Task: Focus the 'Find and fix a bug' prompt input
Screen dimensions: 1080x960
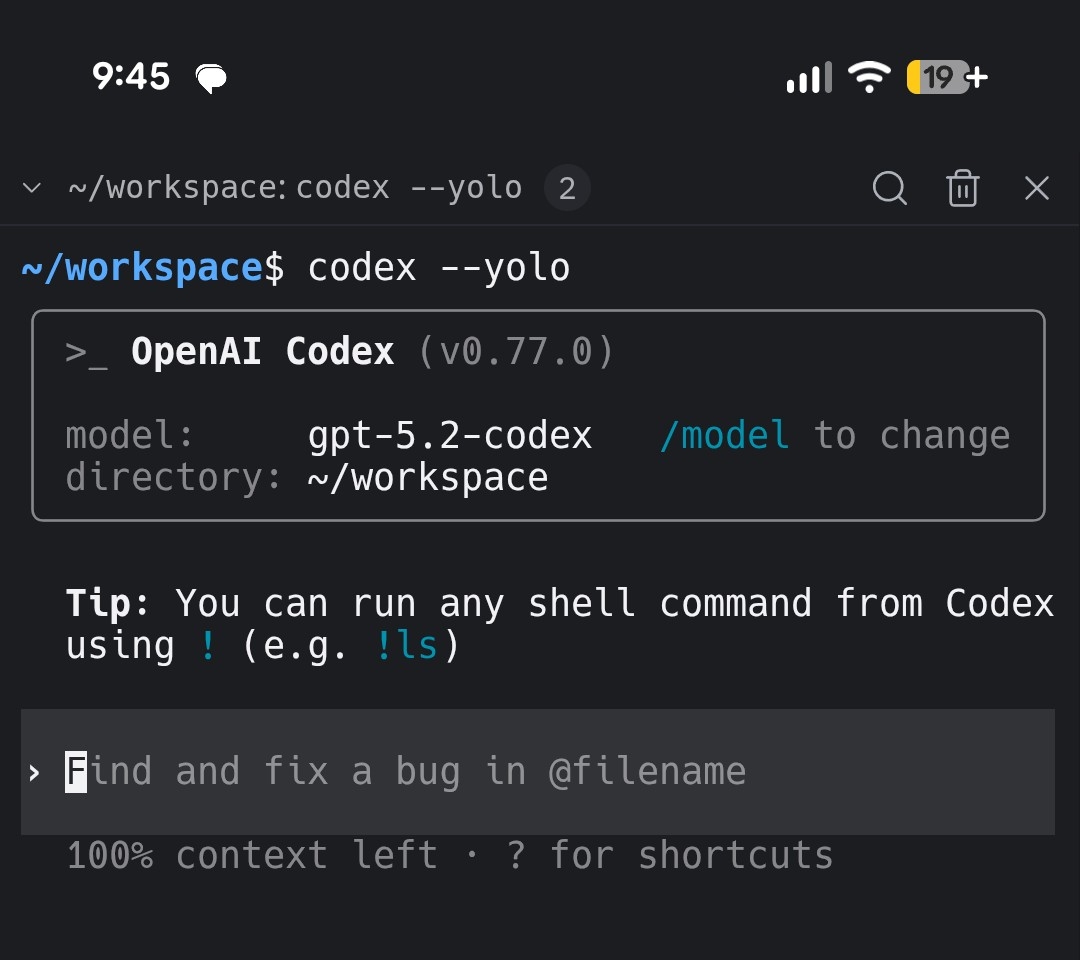Action: 537,771
